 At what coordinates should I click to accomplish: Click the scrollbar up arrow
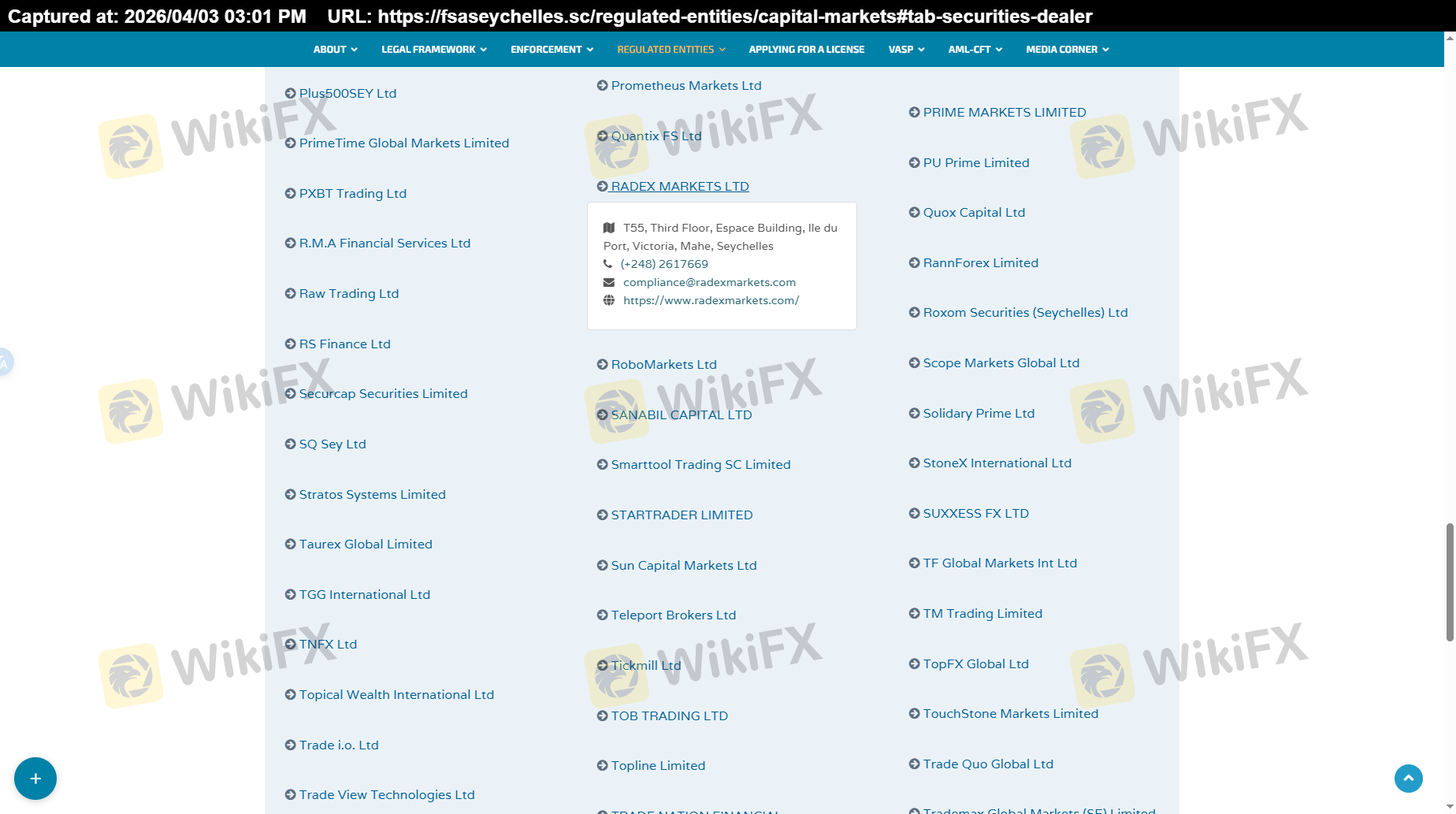pos(1450,37)
